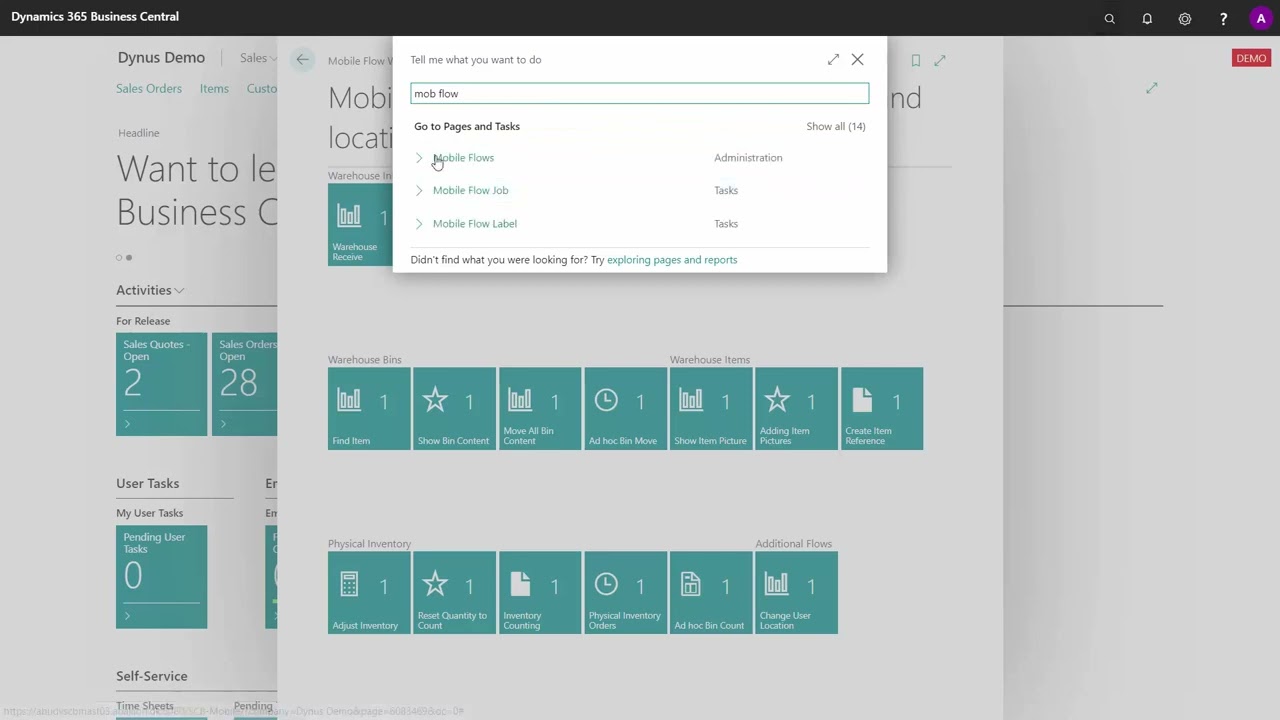Screen dimensions: 1280x720
Task: Open Mobile Flows search result
Action: pyautogui.click(x=463, y=158)
